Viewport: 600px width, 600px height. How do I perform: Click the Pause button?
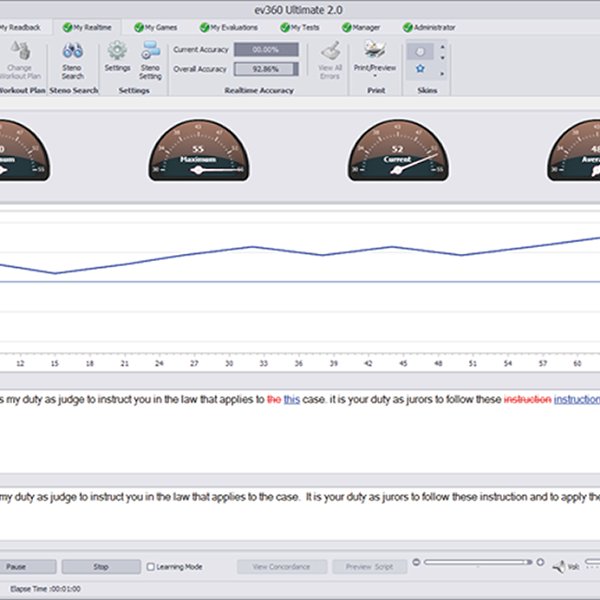click(28, 567)
